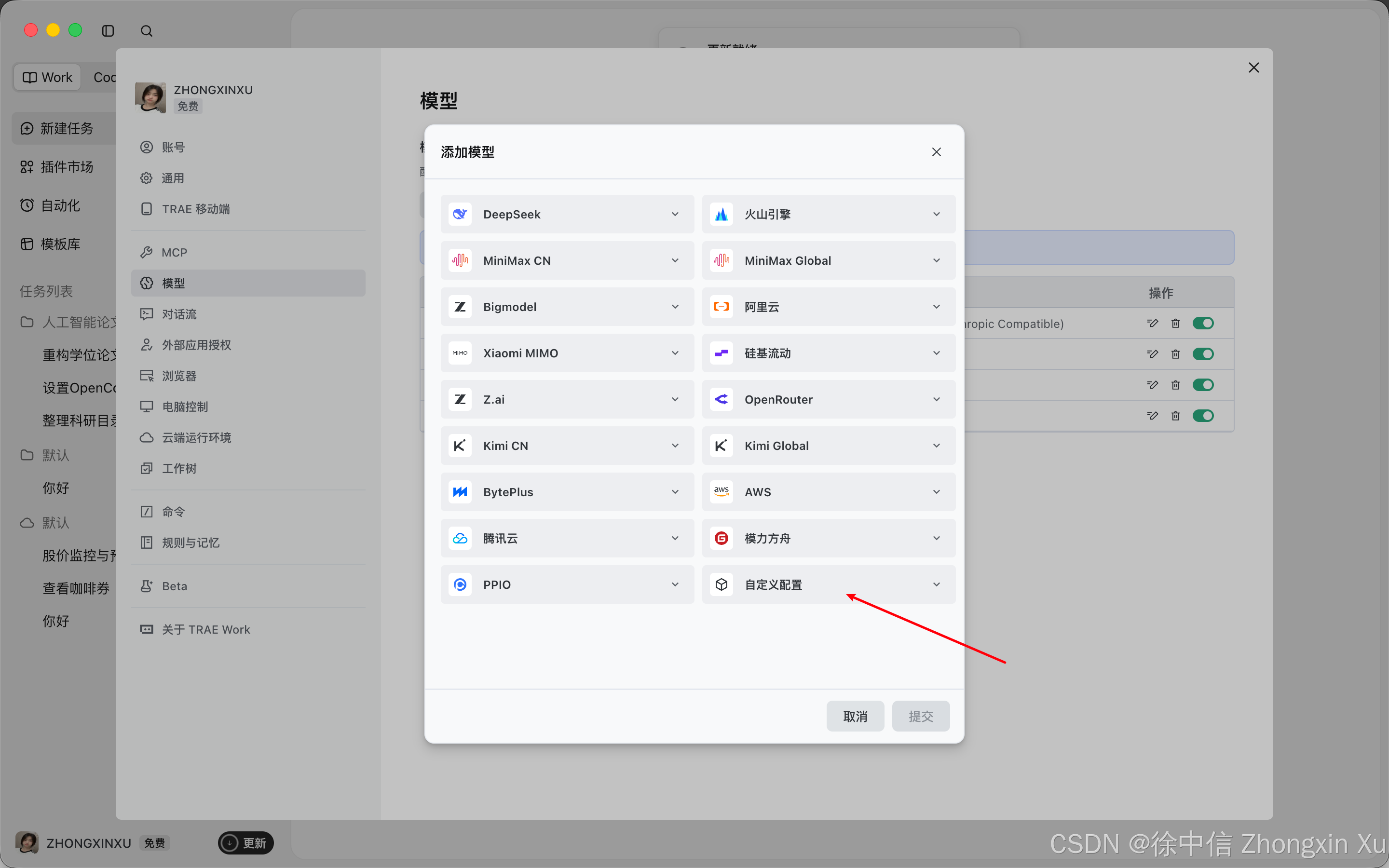Open MCP settings section
Viewport: 1389px width, 868px height.
tap(248, 253)
